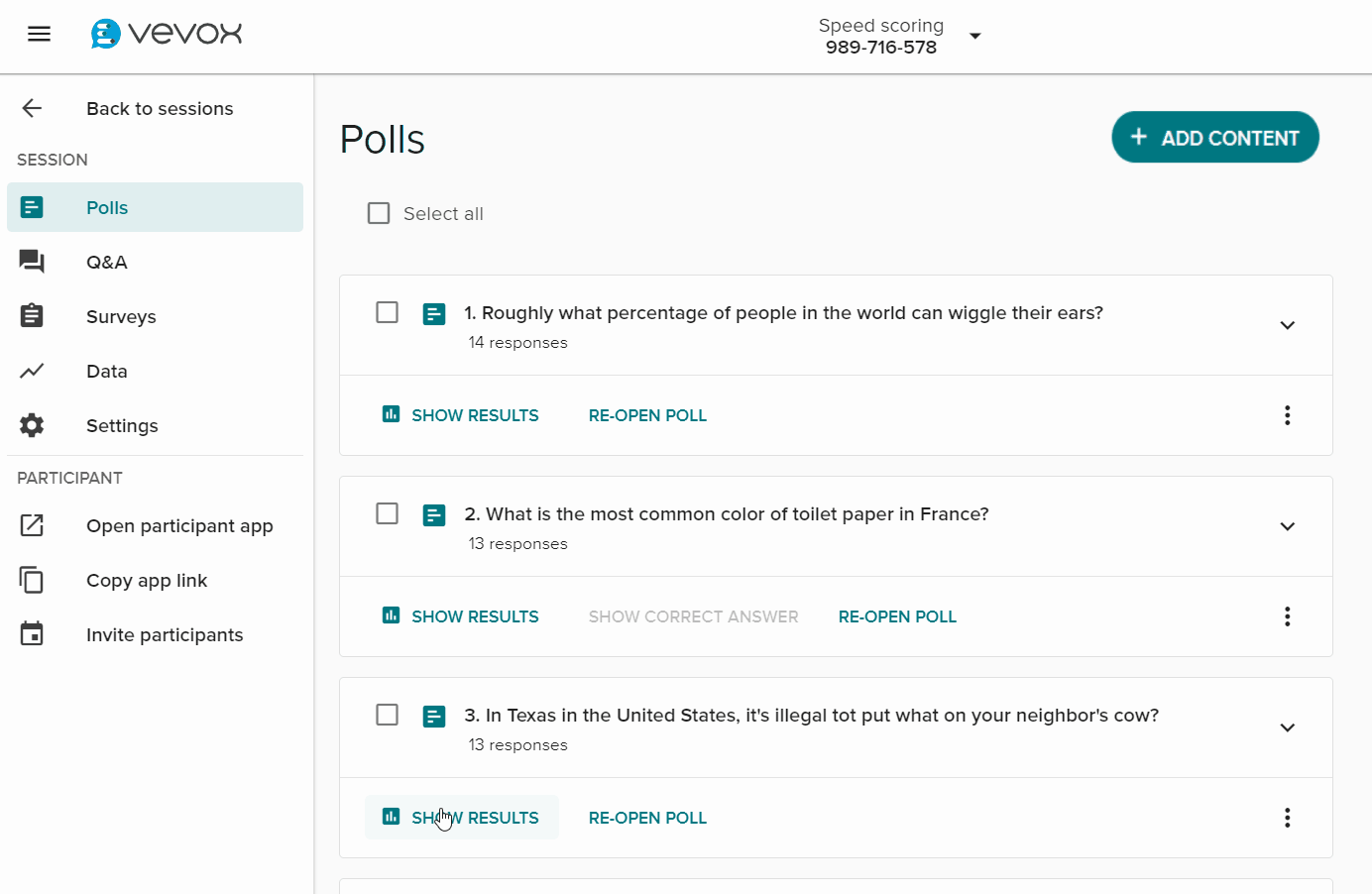Screen dimensions: 1372x894
Task: Click the back arrow to sessions
Action: 32,108
